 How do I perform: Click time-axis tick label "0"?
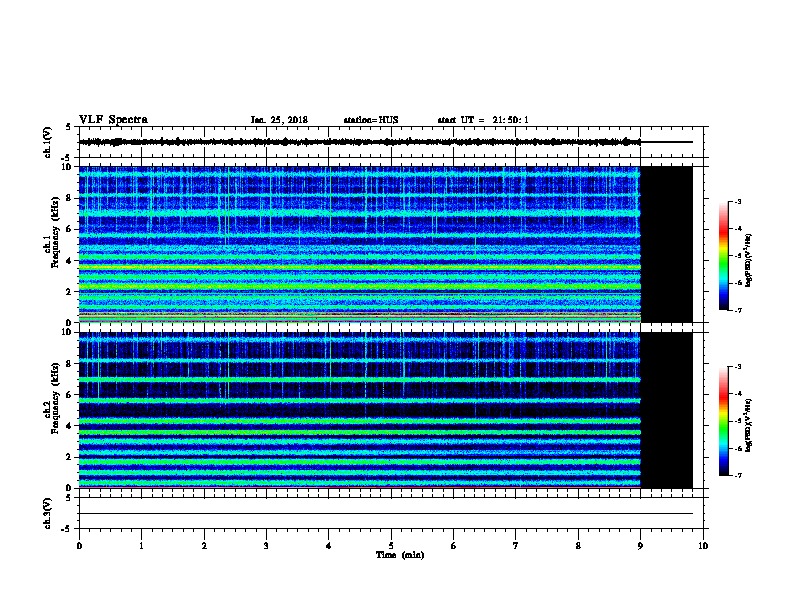click(x=79, y=546)
